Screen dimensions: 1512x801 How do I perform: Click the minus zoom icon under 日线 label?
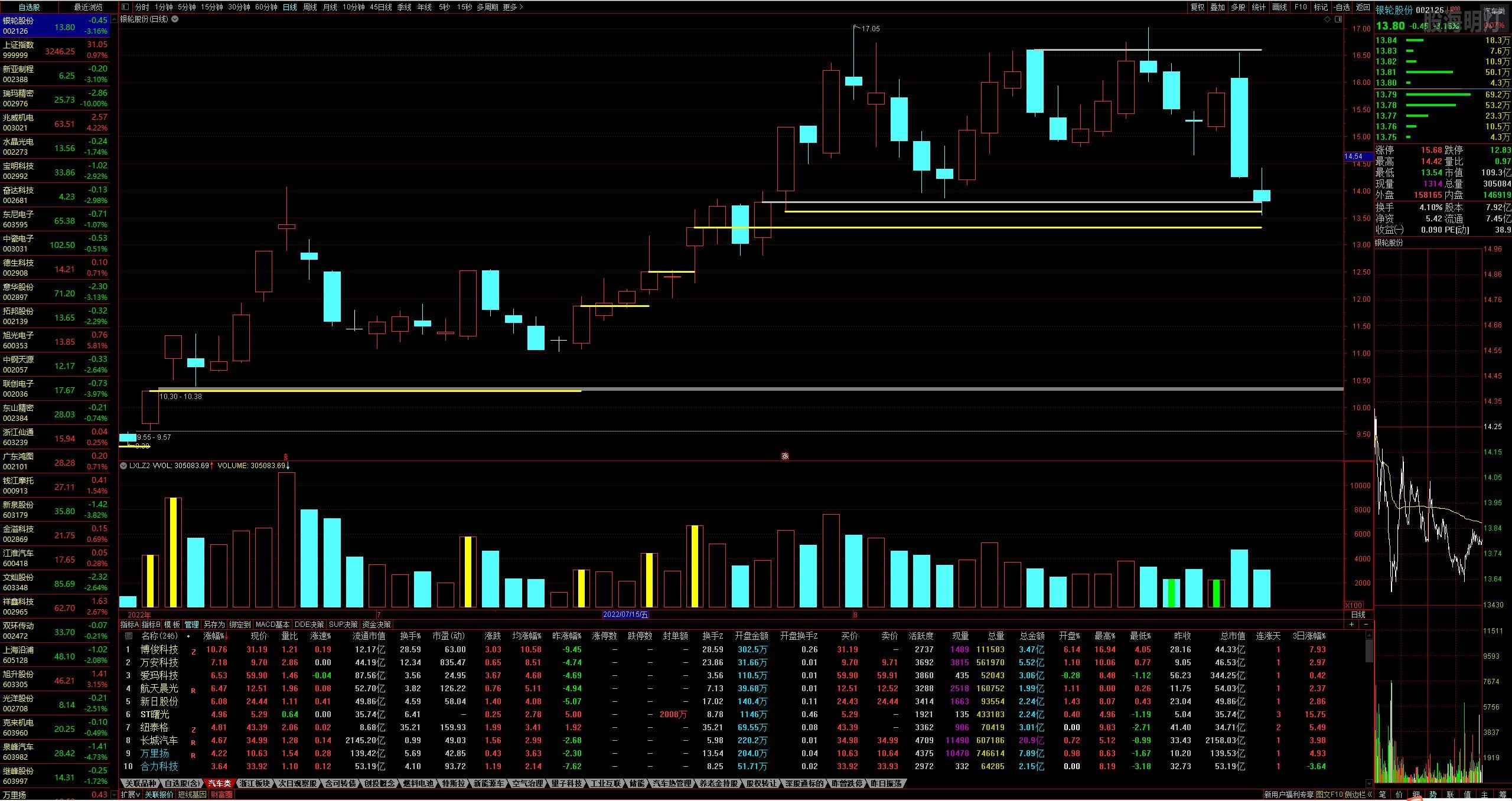point(1366,625)
